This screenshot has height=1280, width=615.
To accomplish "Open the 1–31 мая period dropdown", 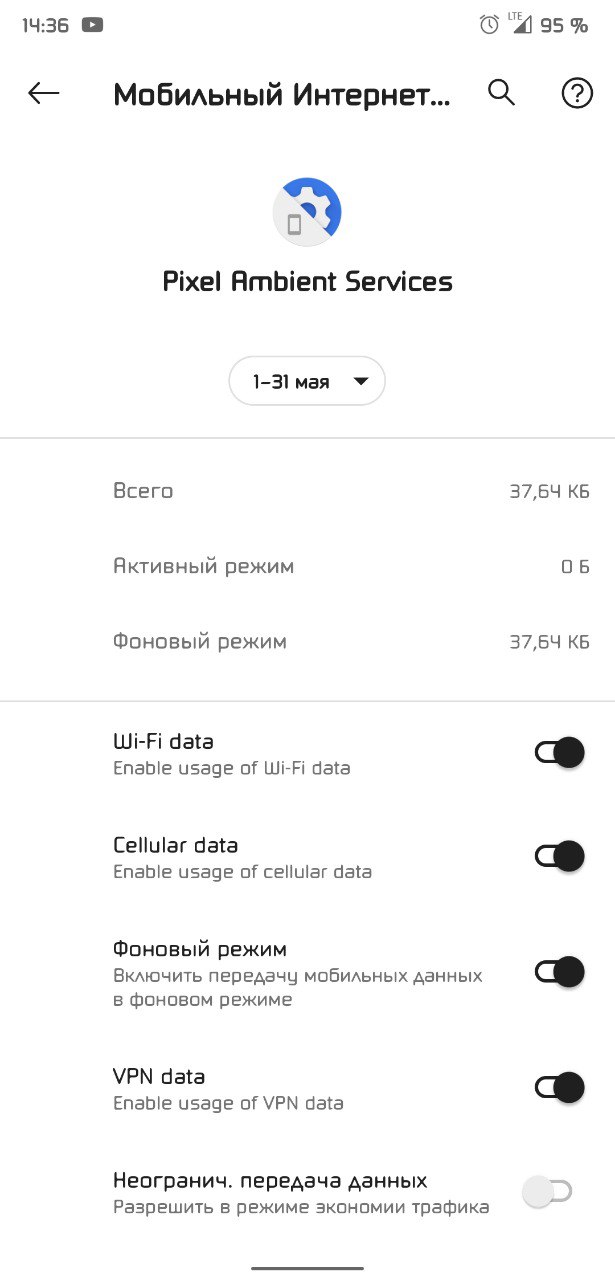I will [307, 381].
